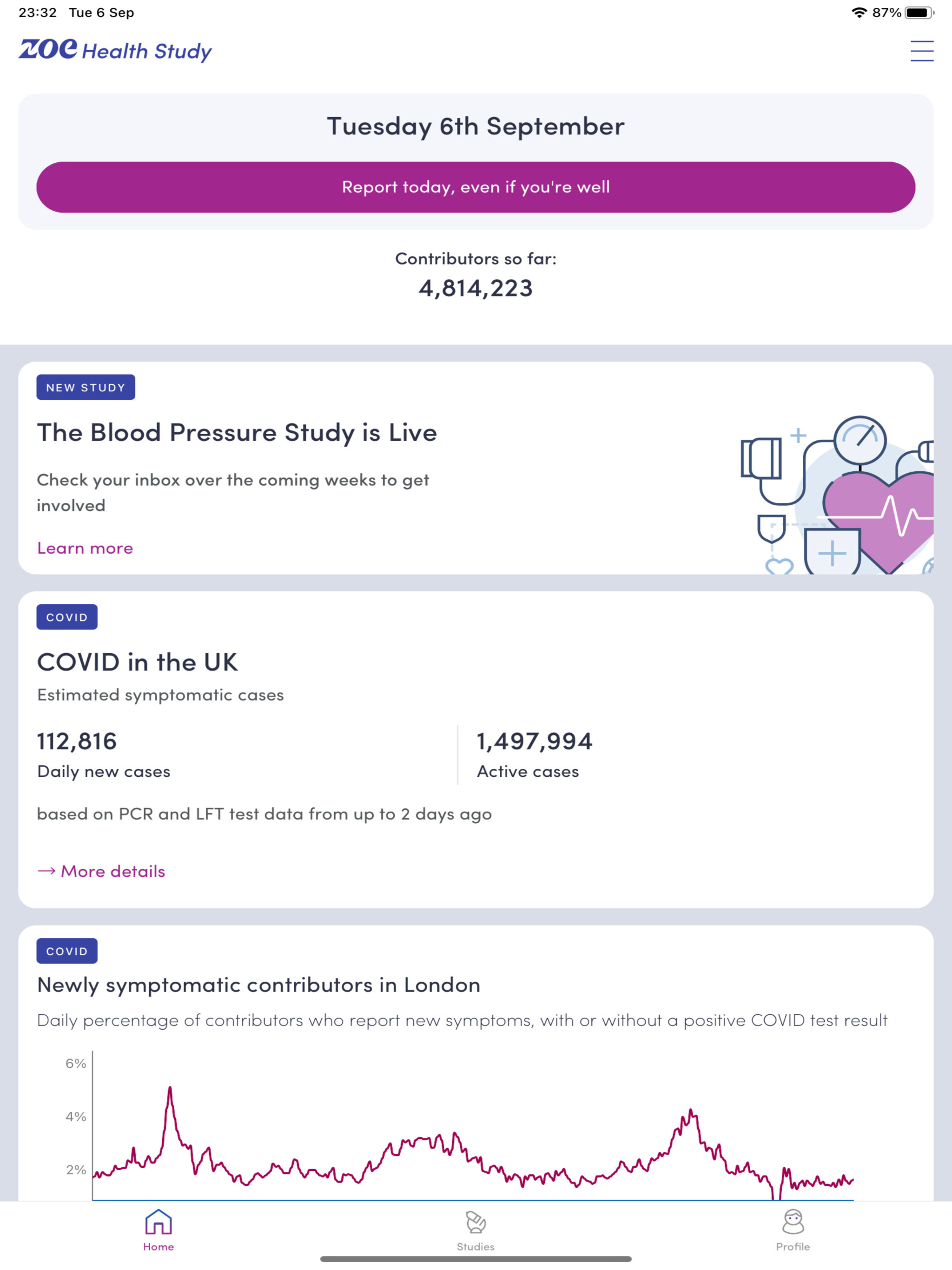Tap the home indicator bar
The image size is (952, 1270).
[476, 1259]
